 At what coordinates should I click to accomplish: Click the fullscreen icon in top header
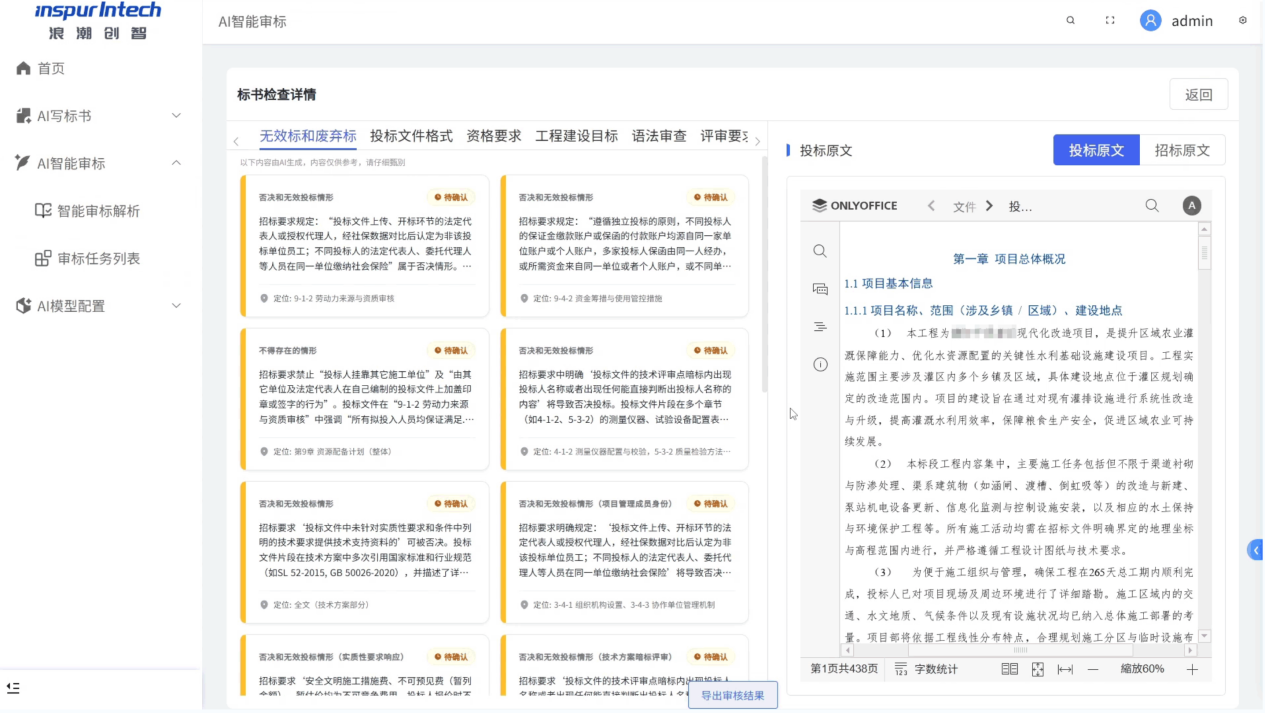click(1110, 20)
